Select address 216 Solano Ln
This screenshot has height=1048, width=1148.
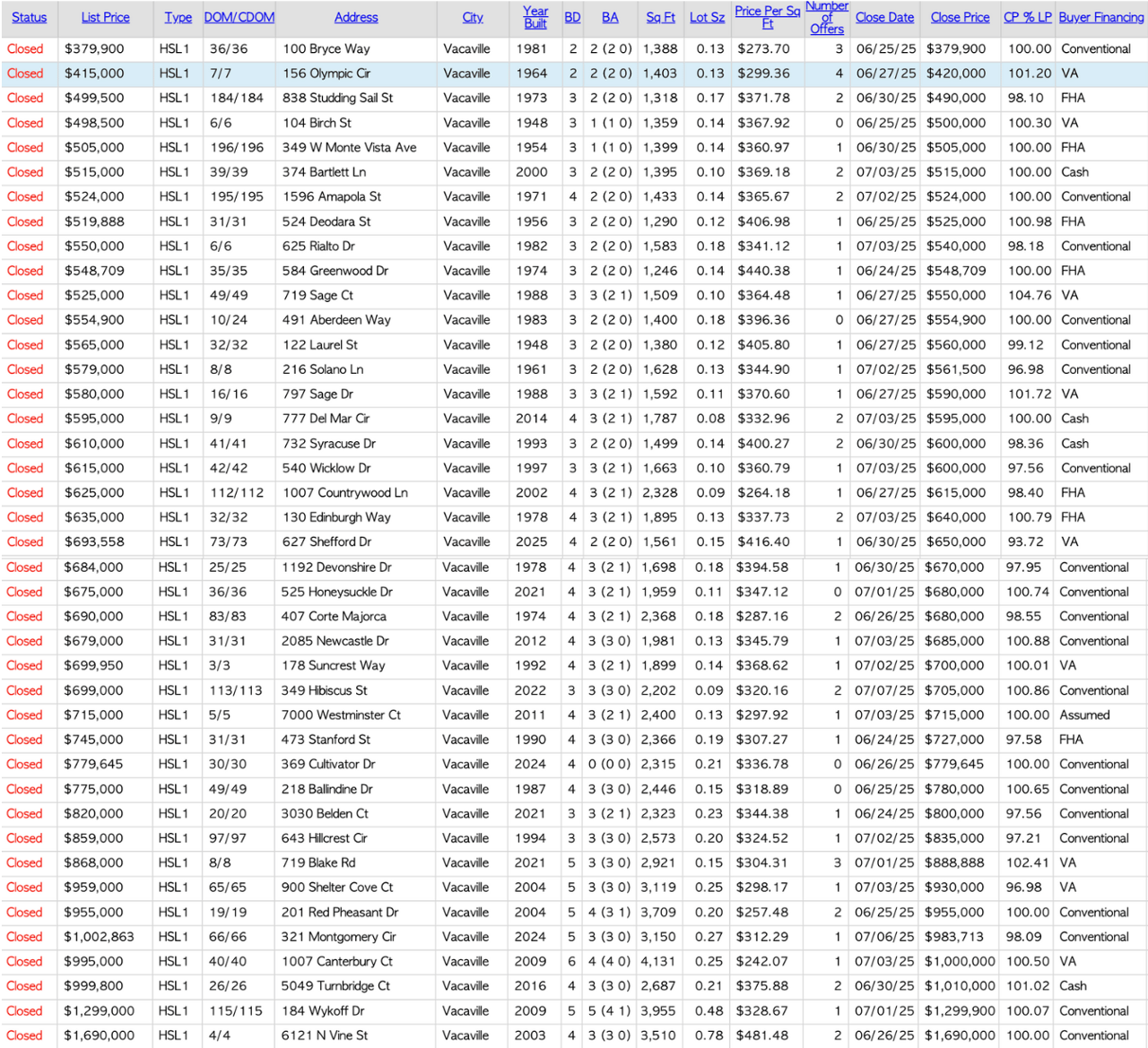322,369
